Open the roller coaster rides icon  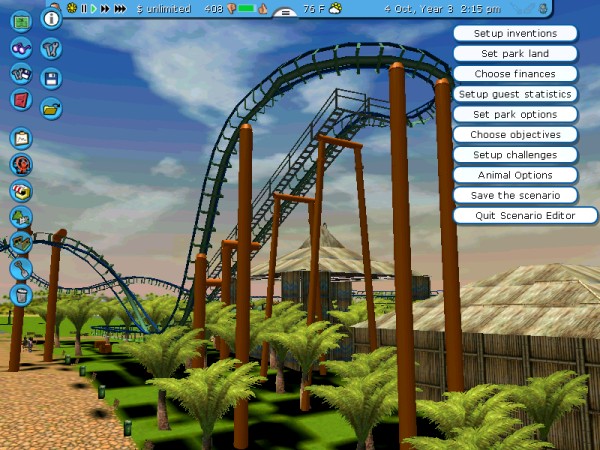pos(21,165)
